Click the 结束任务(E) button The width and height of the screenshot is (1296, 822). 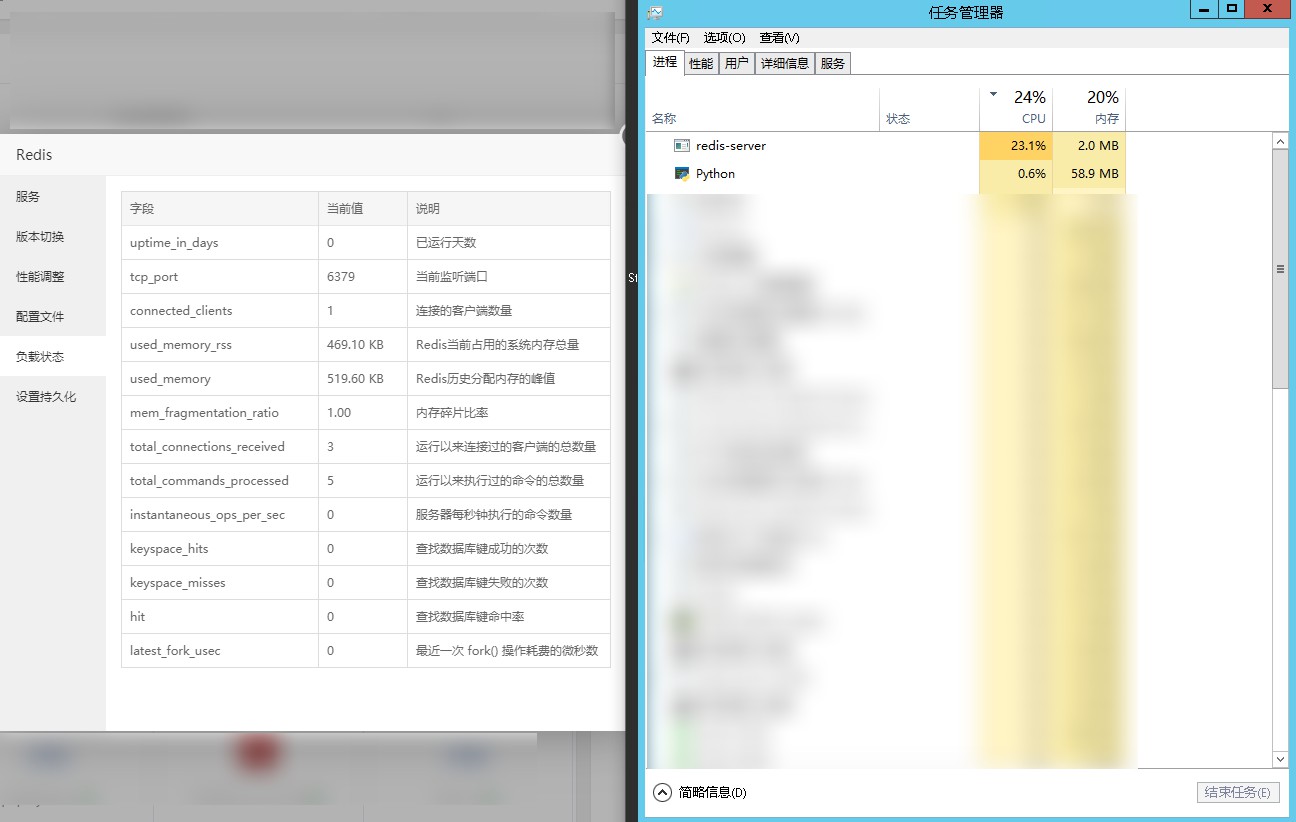[x=1238, y=792]
